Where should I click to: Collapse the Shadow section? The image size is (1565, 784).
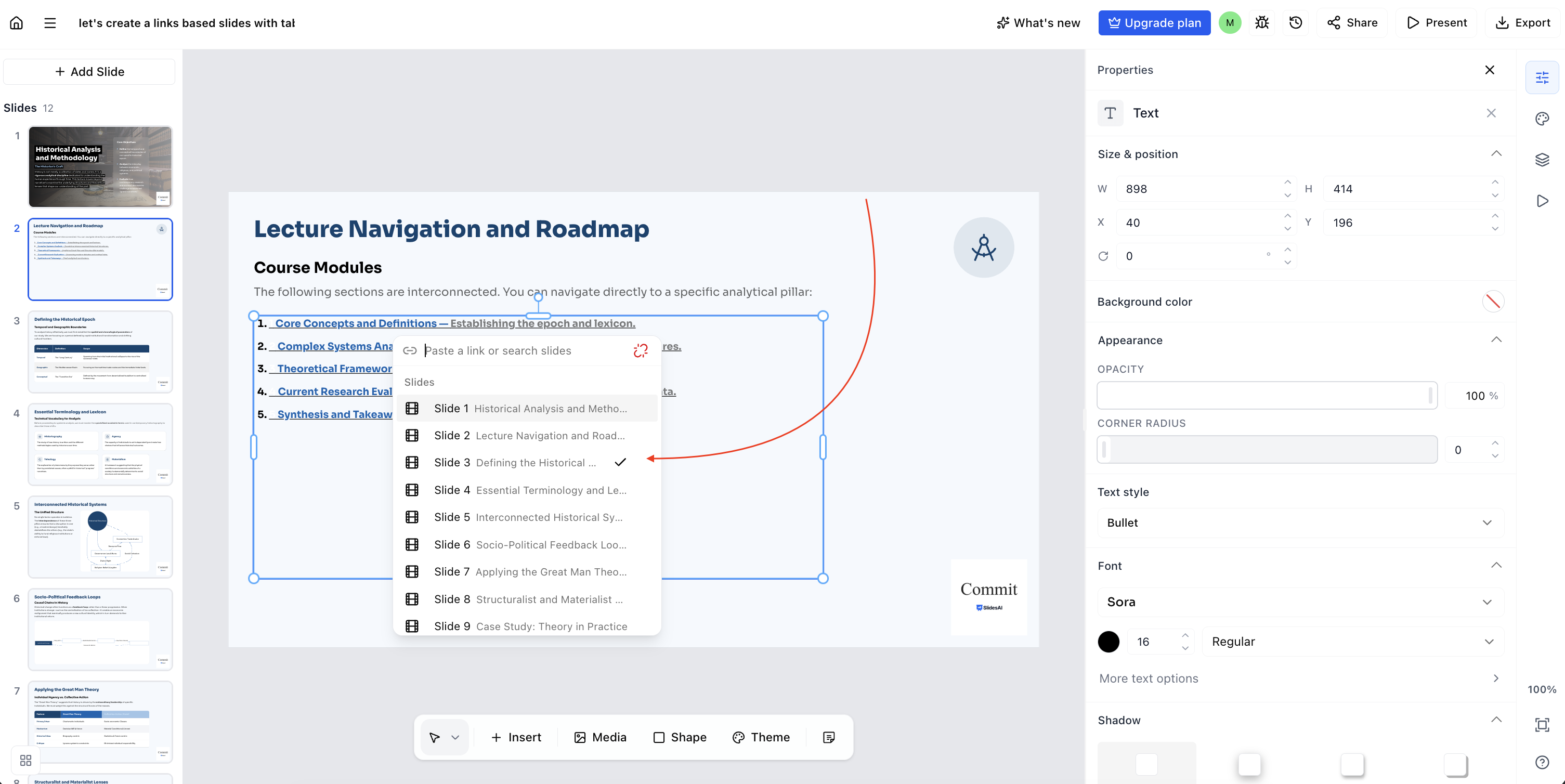pos(1496,720)
